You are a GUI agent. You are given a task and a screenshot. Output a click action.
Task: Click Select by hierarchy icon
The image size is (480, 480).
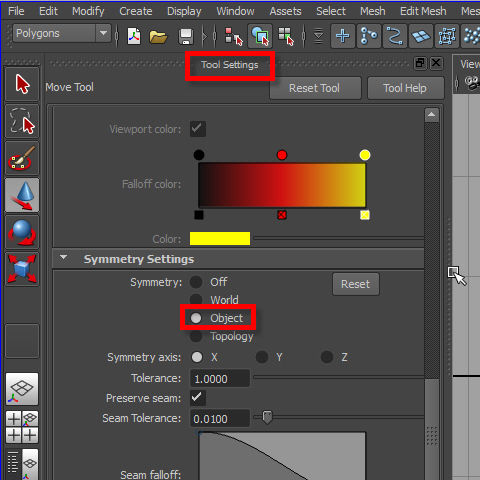click(x=234, y=36)
